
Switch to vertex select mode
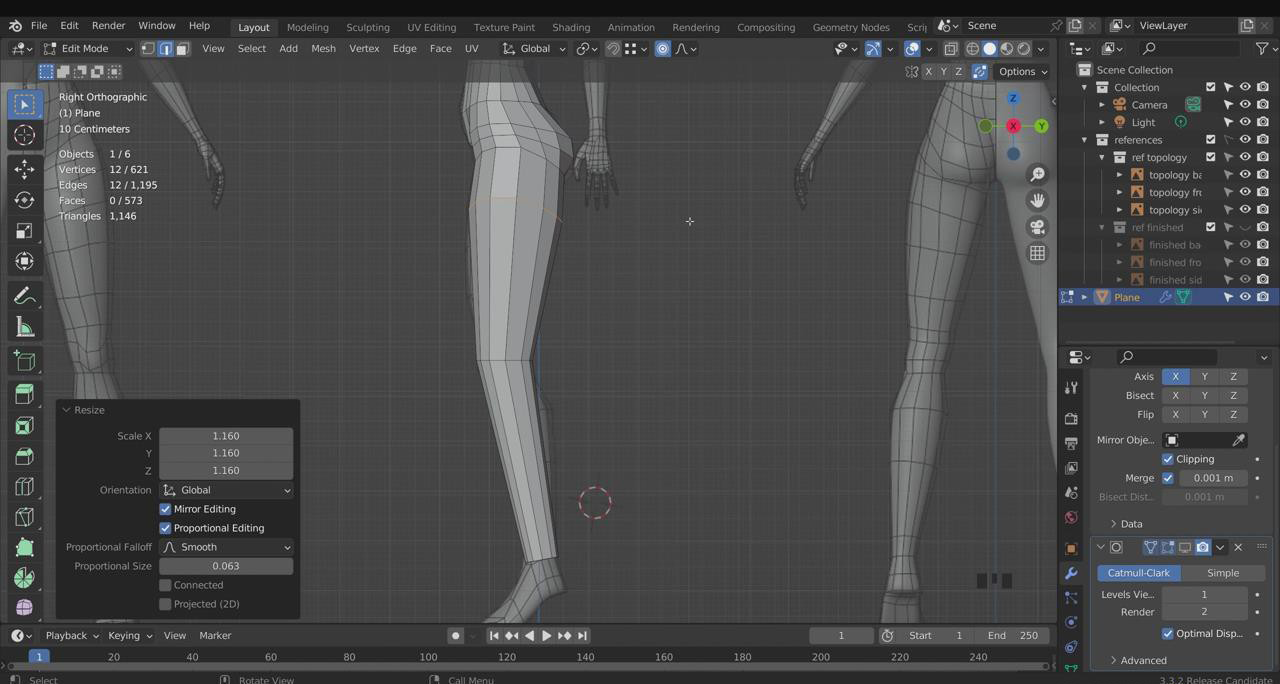click(x=148, y=48)
